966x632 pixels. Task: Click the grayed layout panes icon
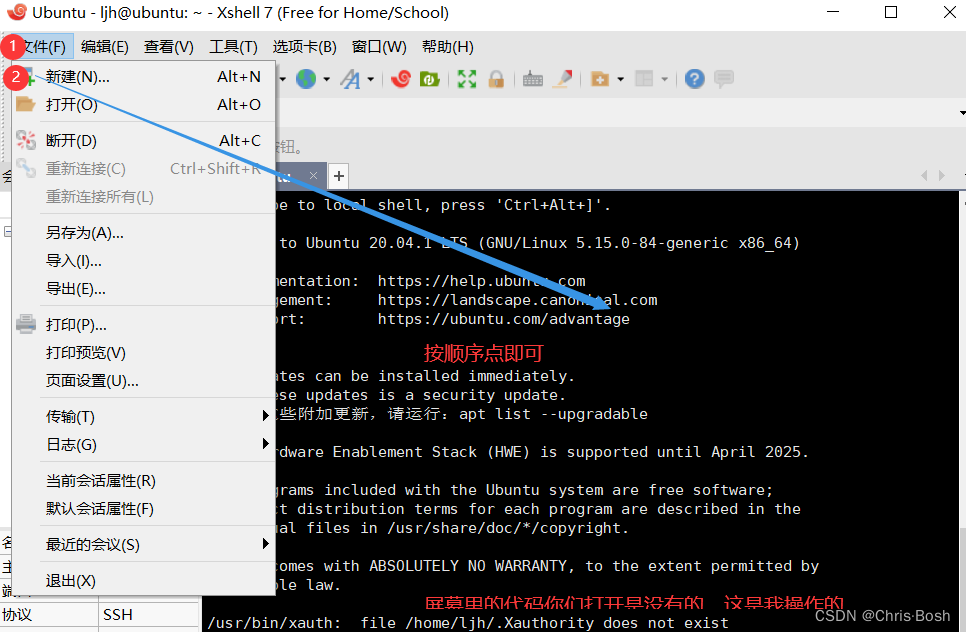tap(644, 79)
